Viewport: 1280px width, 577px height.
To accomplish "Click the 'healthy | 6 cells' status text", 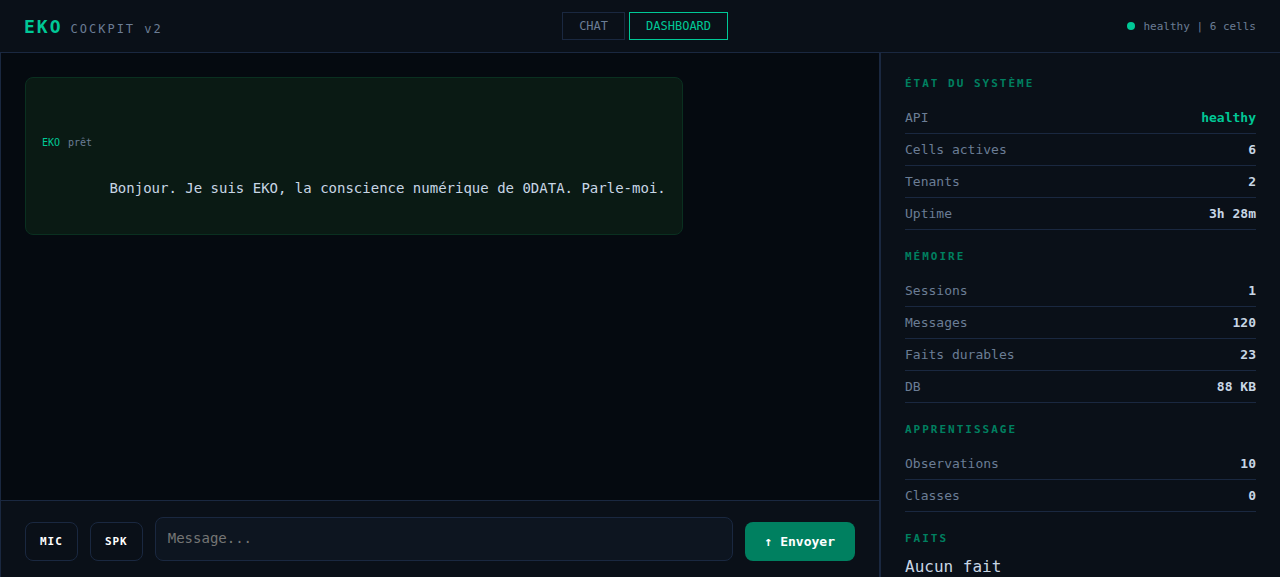I will [1199, 26].
